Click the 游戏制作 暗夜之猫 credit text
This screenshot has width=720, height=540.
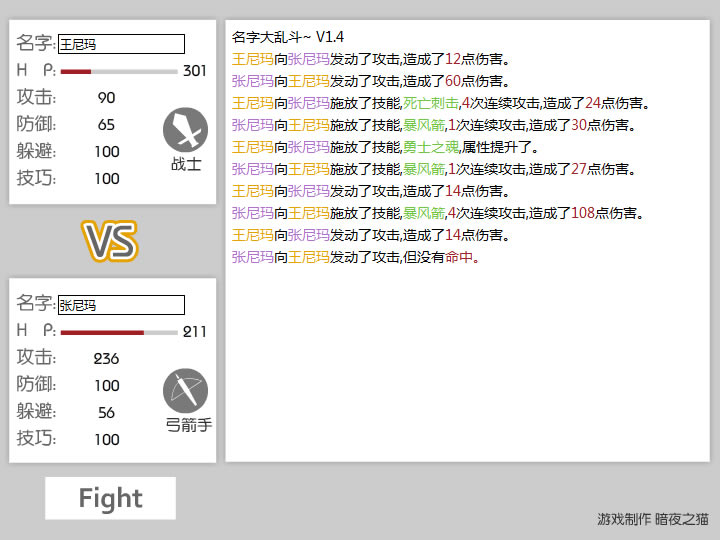click(653, 519)
